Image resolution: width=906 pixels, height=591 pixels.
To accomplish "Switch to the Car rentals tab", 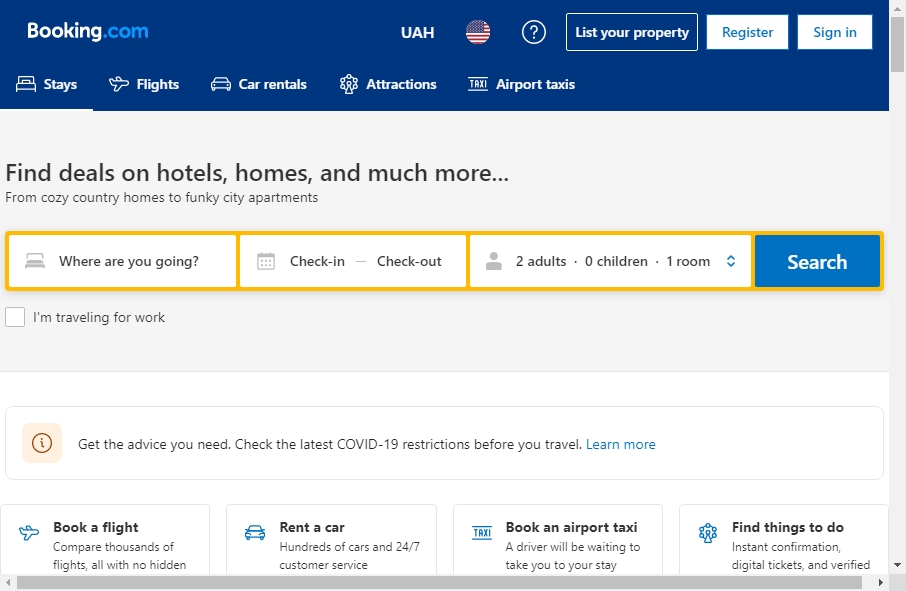I will (258, 84).
